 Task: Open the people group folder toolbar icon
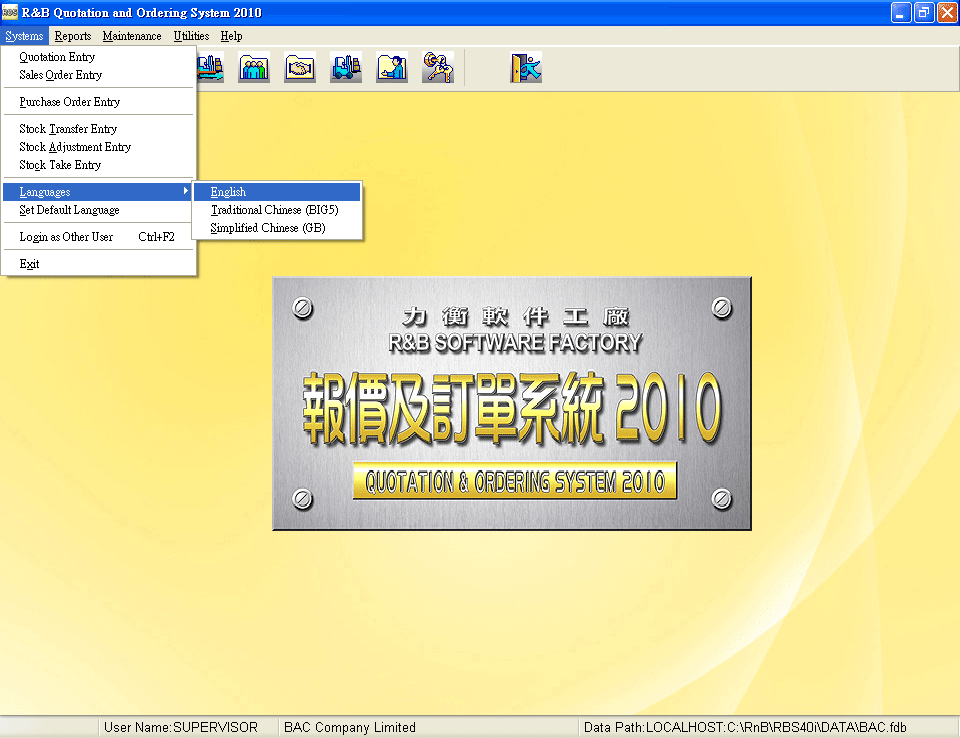click(253, 67)
